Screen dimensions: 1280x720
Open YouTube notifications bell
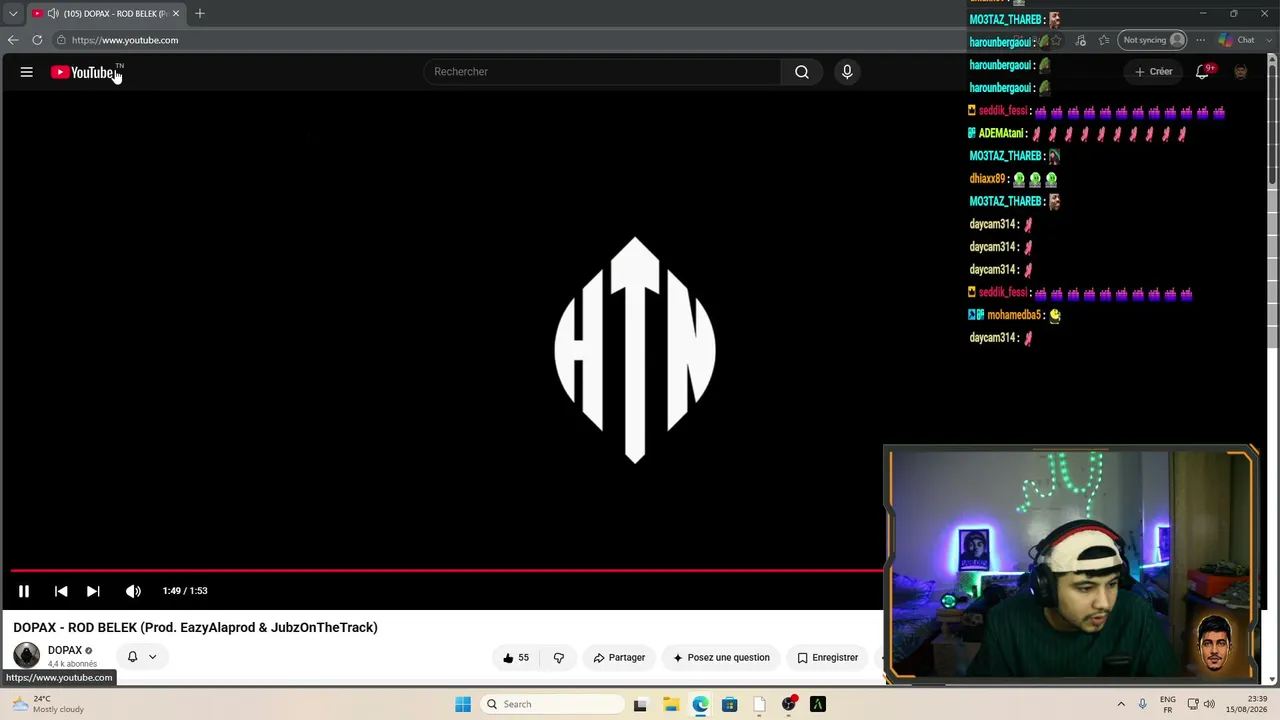(1203, 72)
